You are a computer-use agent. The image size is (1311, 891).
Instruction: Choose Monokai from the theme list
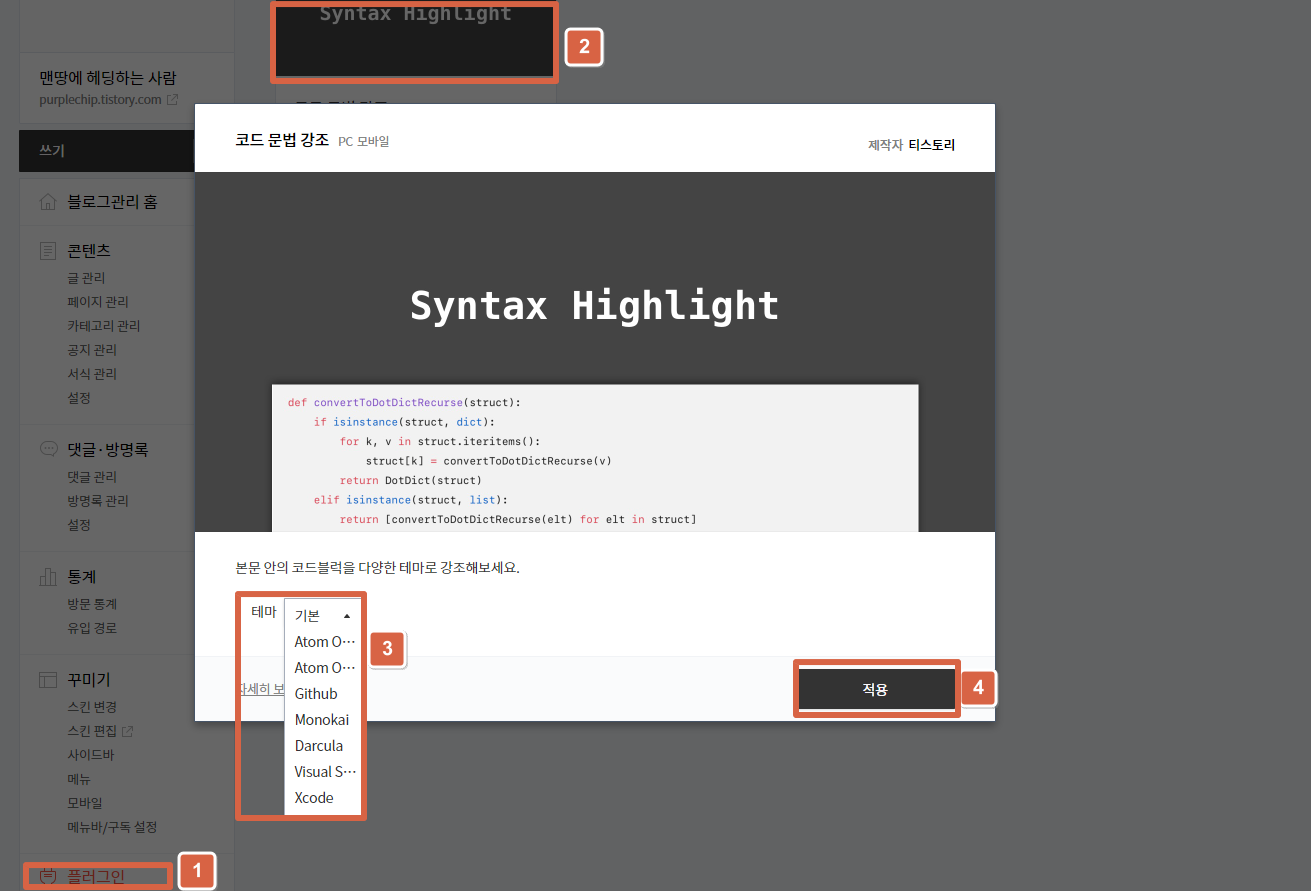tap(322, 720)
